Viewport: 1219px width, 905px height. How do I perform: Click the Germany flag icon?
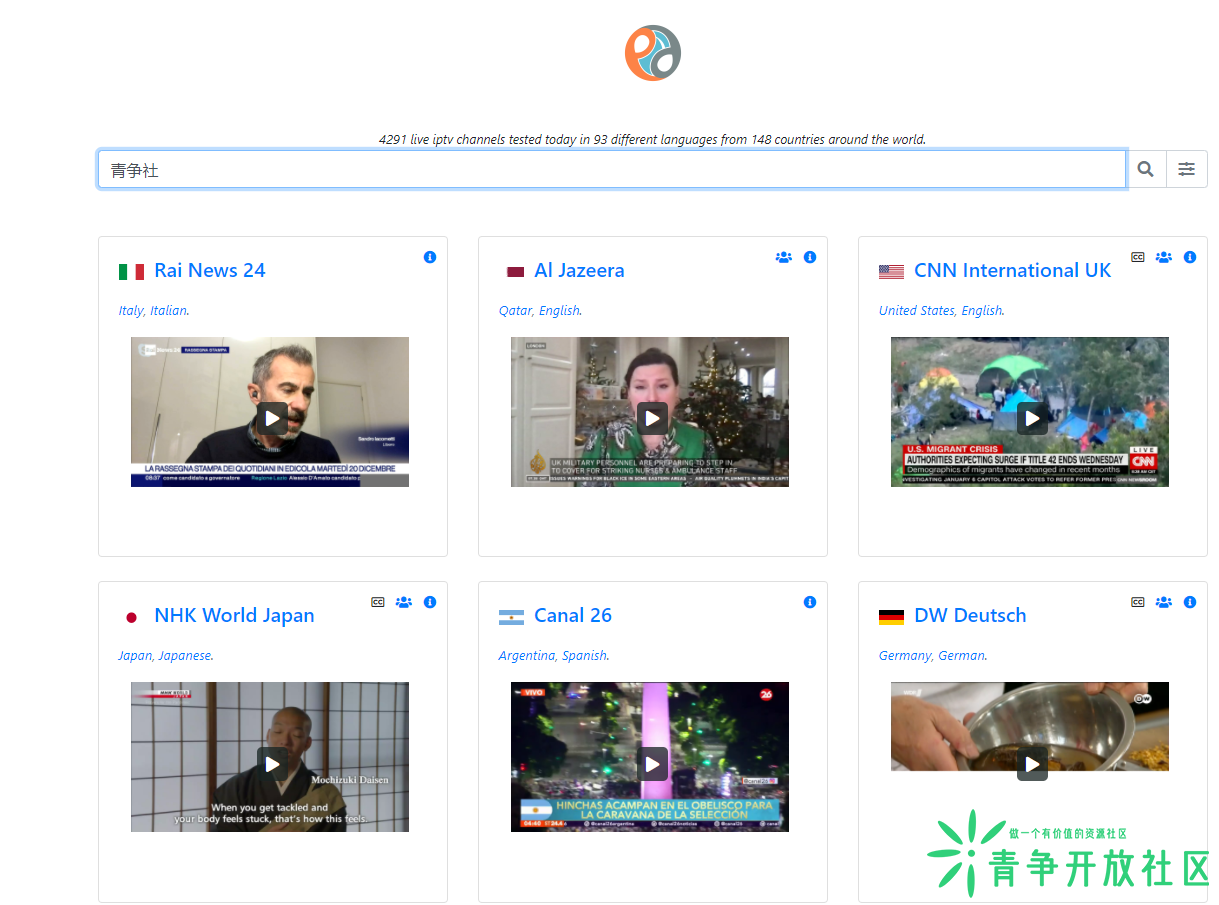(x=891, y=617)
